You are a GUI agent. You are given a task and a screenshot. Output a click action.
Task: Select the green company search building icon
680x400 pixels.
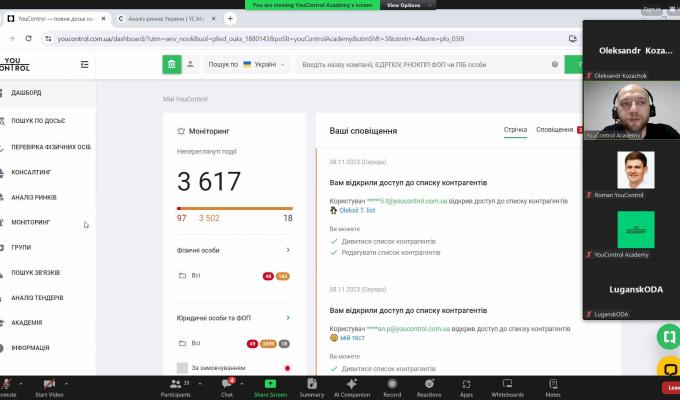pyautogui.click(x=172, y=65)
